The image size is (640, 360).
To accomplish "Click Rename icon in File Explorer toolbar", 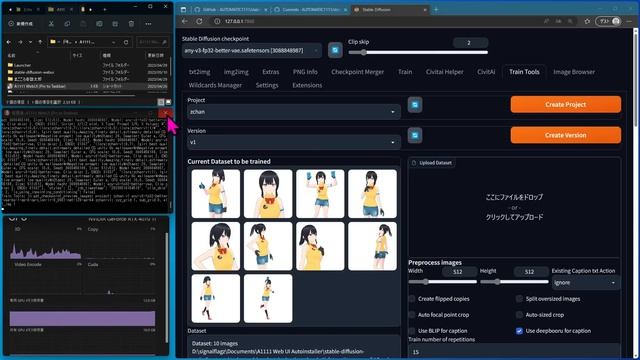I will pyautogui.click(x=99, y=24).
